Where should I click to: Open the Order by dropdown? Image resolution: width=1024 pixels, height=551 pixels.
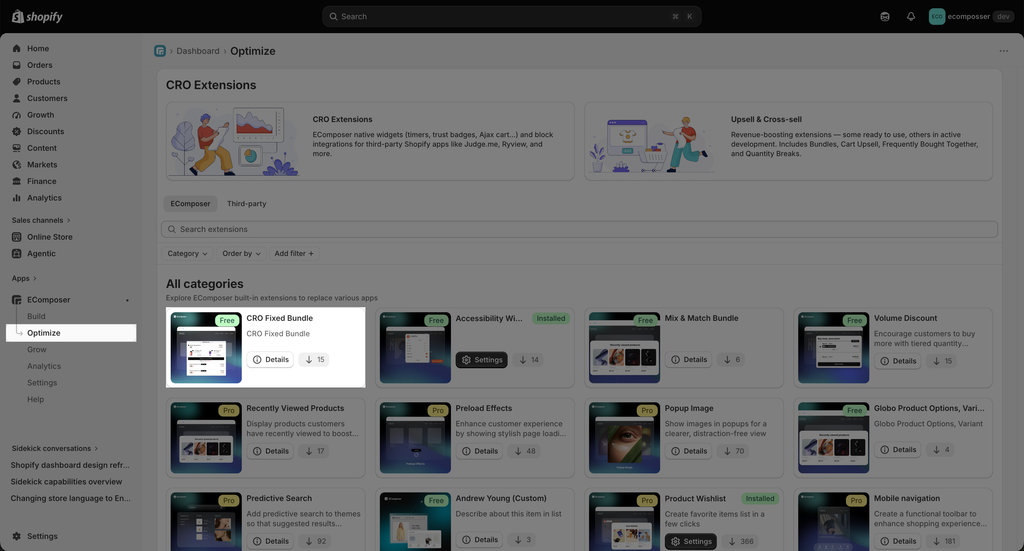[241, 253]
